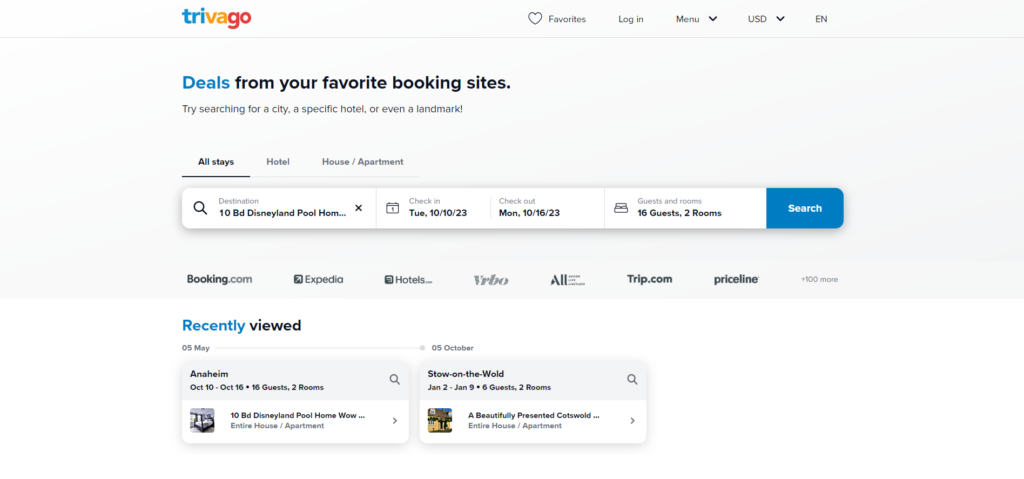Click chevron on Cotswold listing row

632,421
